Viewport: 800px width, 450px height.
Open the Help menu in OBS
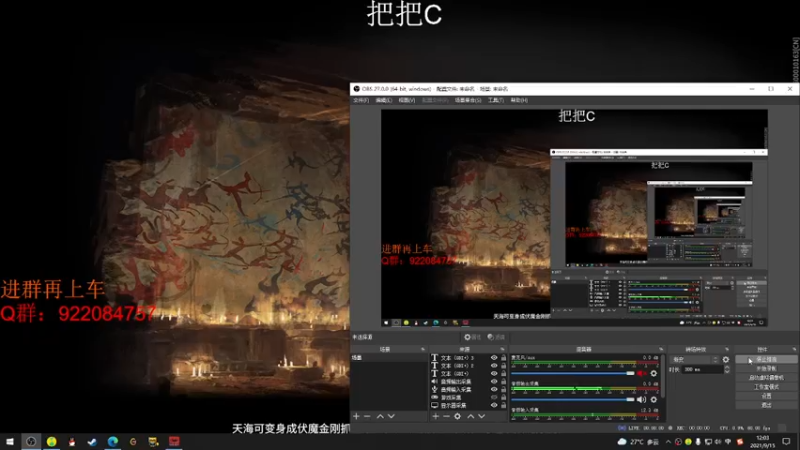[x=519, y=101]
